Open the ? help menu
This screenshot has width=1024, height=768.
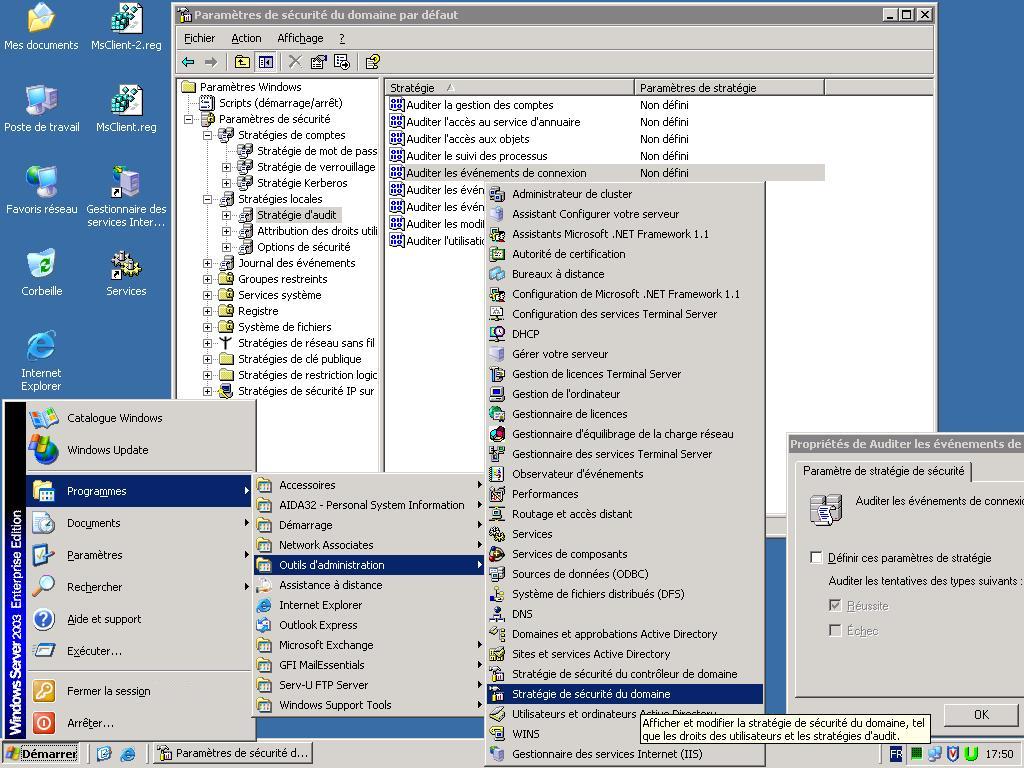(342, 39)
